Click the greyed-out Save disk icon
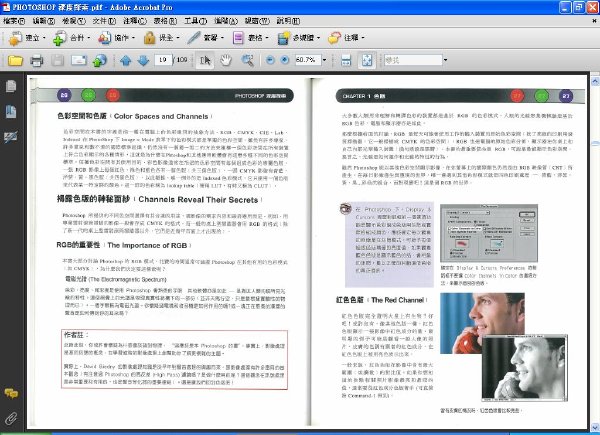600x435 pixels. pyautogui.click(x=58, y=60)
